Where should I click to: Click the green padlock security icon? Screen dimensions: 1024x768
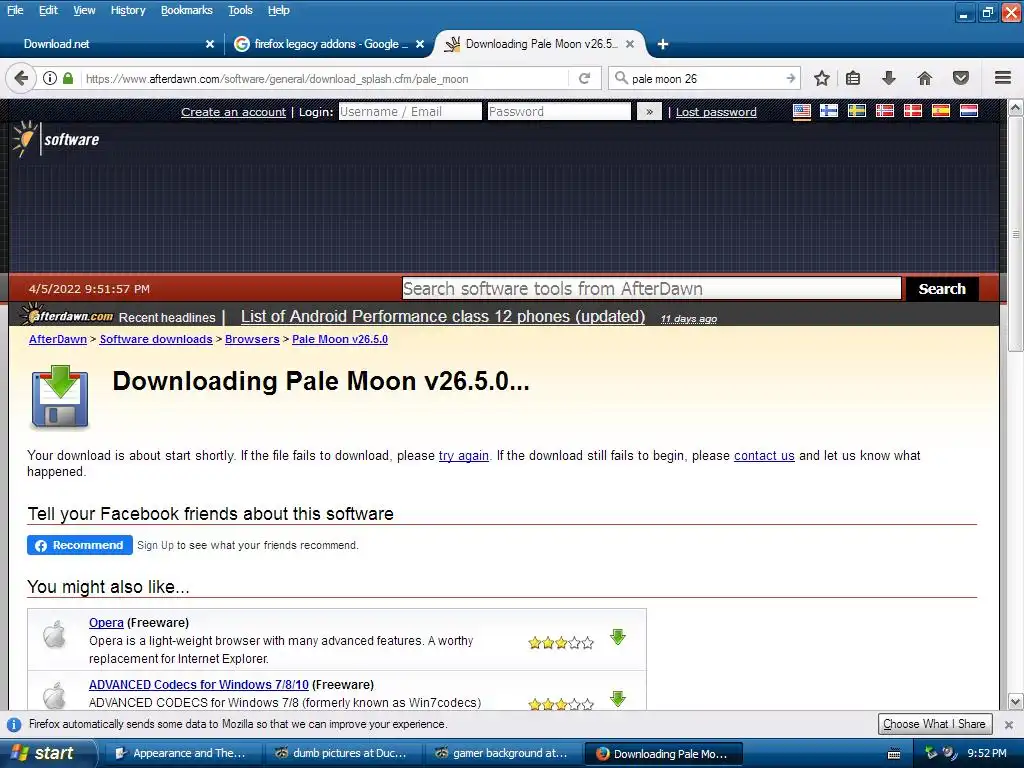68,78
